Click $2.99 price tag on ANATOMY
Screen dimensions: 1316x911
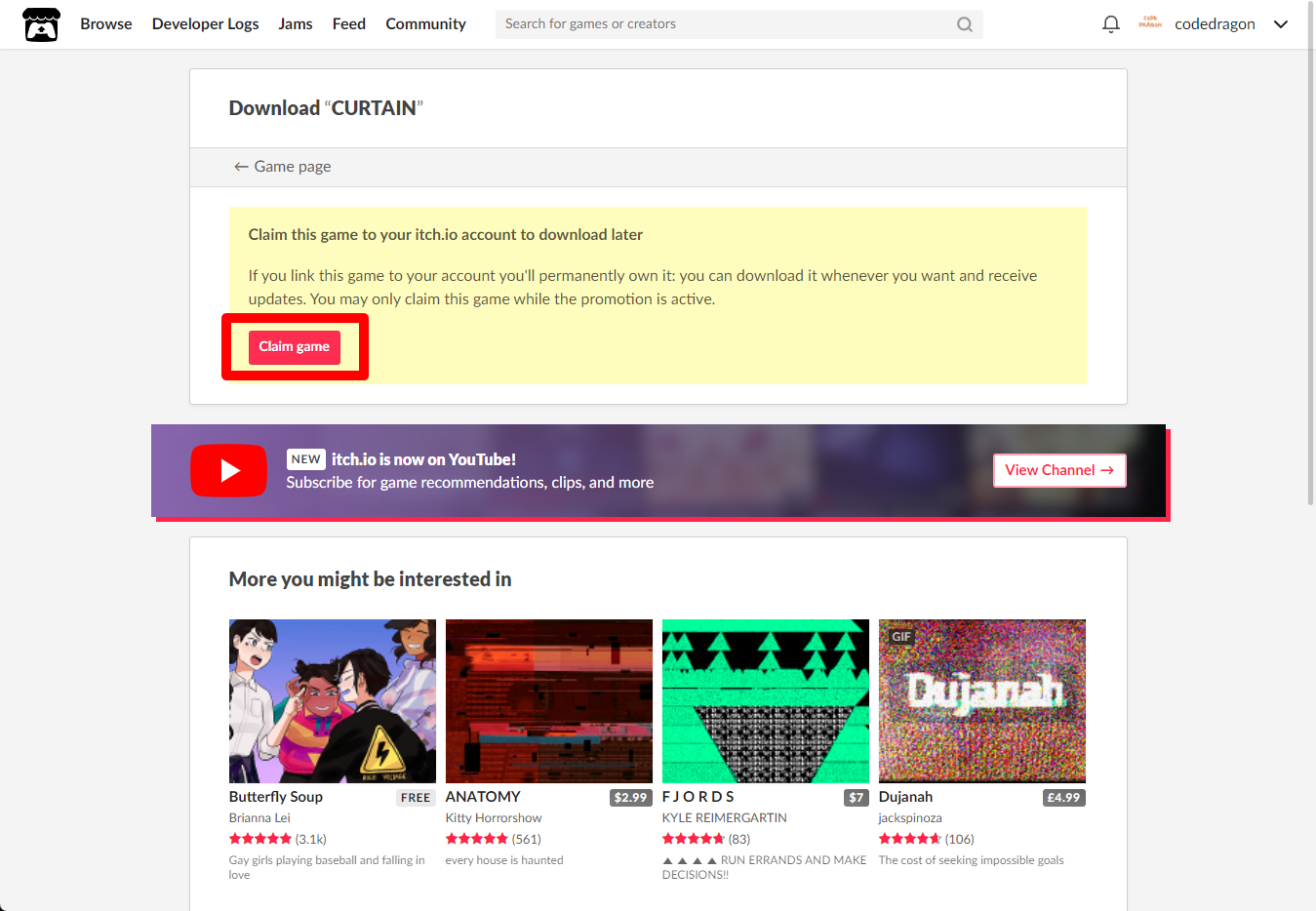(x=630, y=798)
